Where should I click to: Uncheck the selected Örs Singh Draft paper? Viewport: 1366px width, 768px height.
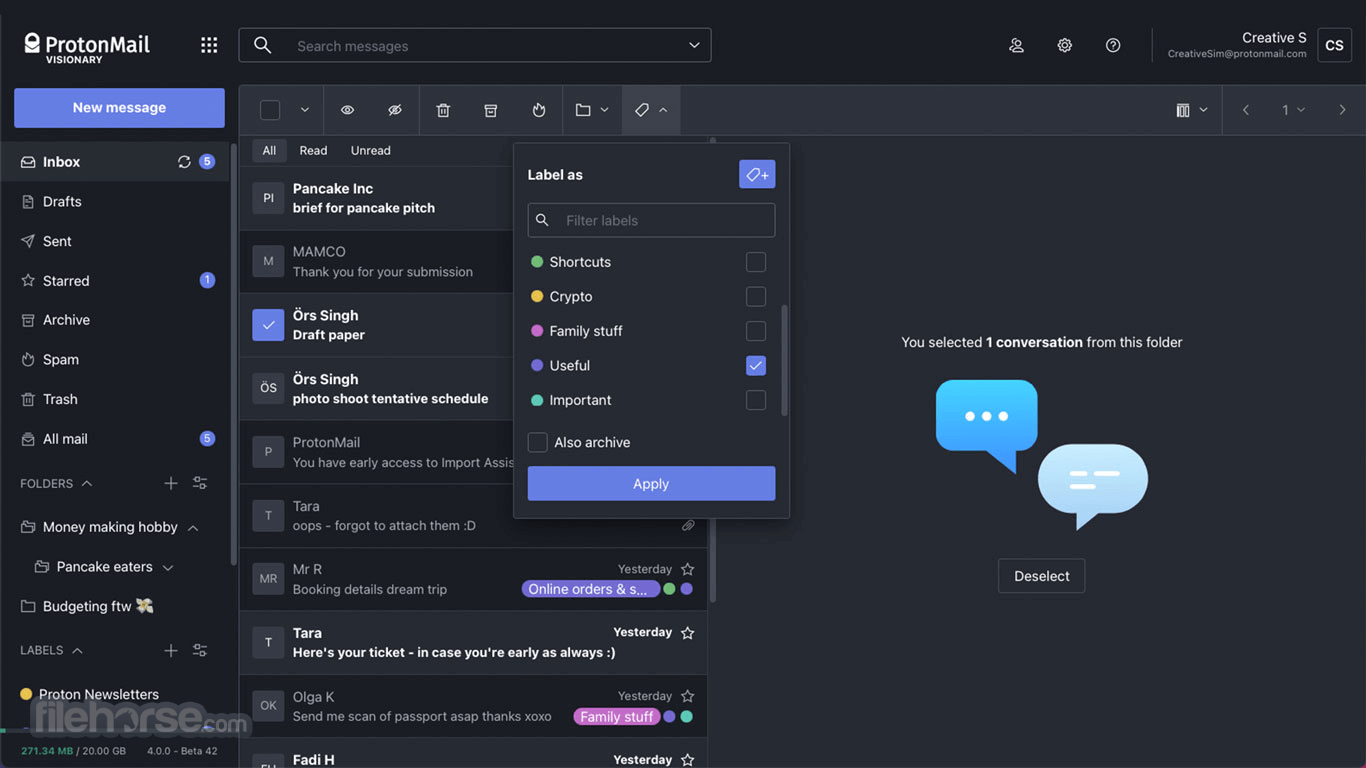click(268, 325)
